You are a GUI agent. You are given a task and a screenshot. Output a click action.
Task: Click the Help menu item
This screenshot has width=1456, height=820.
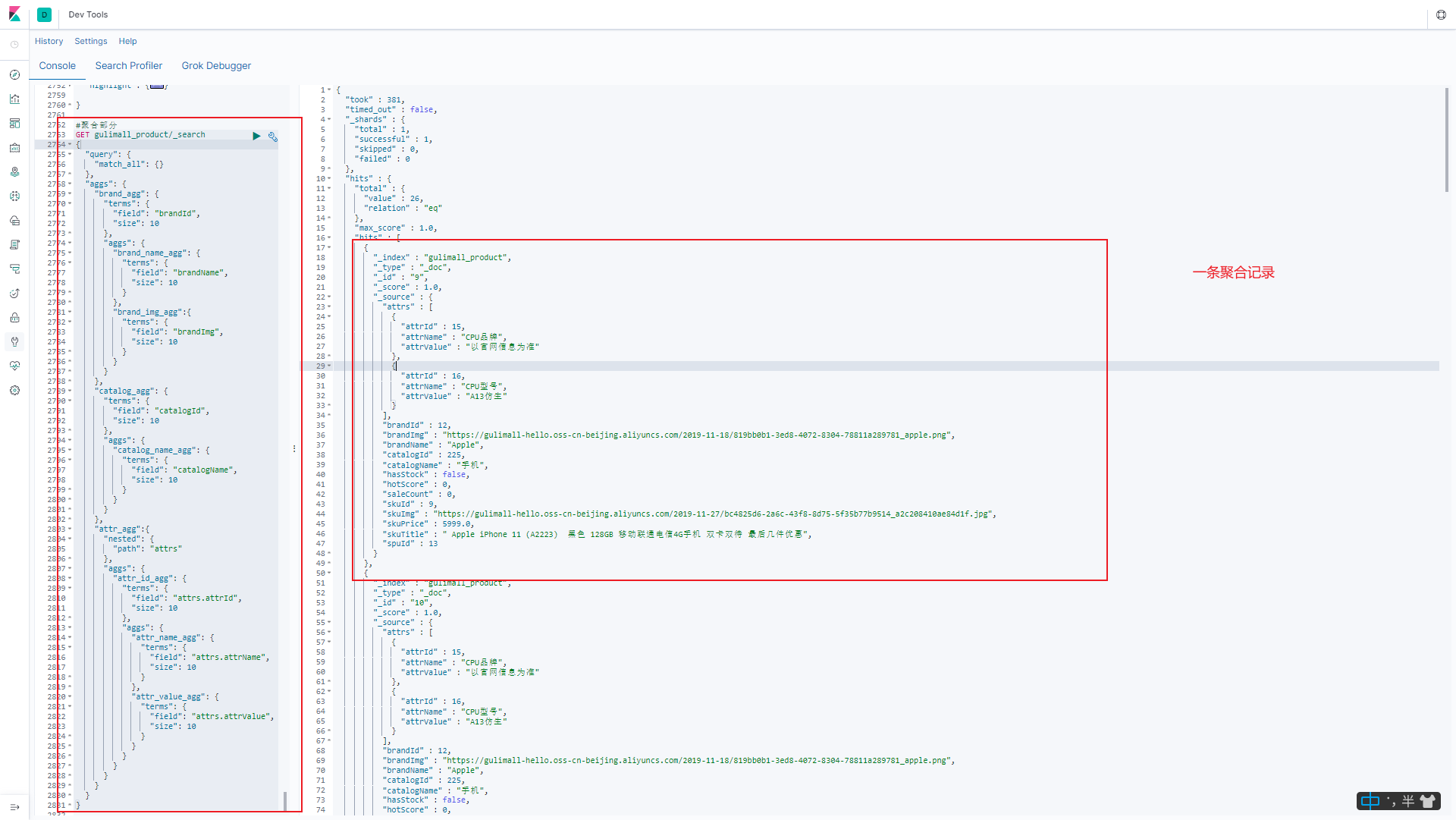click(127, 41)
